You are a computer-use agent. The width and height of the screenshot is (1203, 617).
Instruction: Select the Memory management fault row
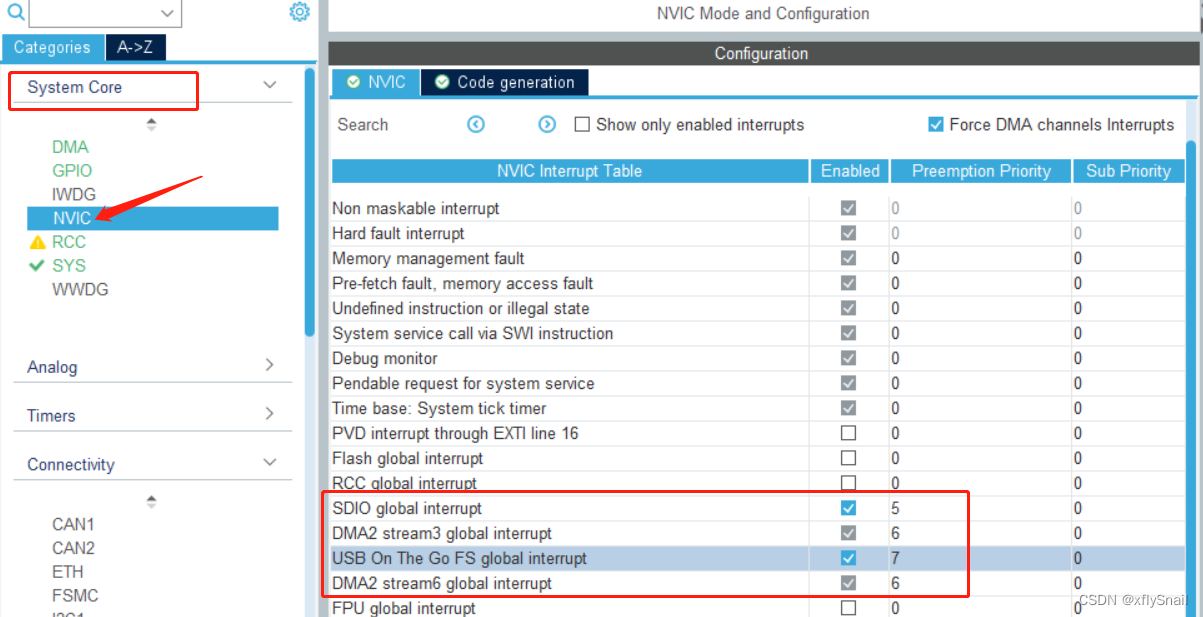pos(758,258)
